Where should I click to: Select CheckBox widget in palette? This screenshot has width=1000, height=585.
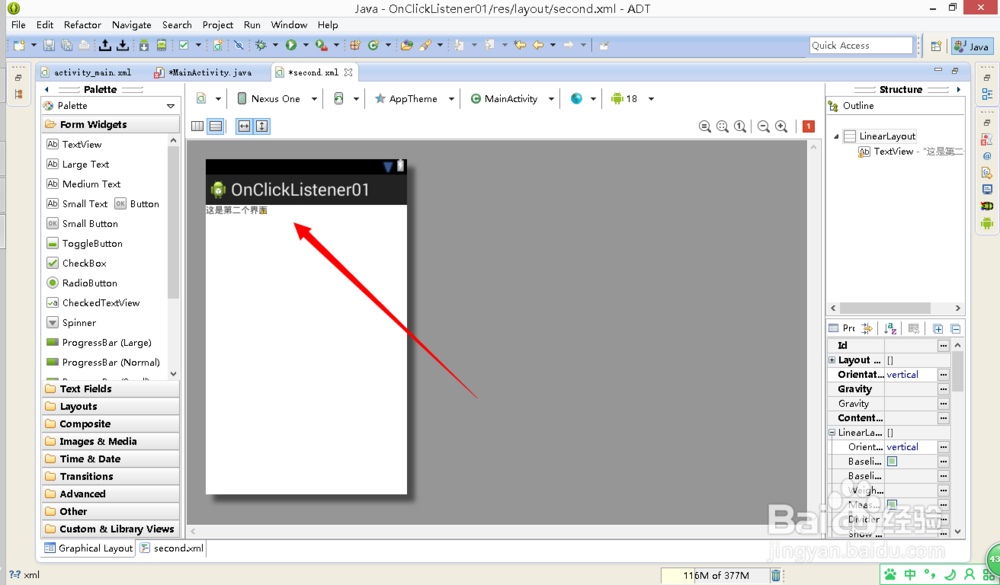click(x=77, y=263)
